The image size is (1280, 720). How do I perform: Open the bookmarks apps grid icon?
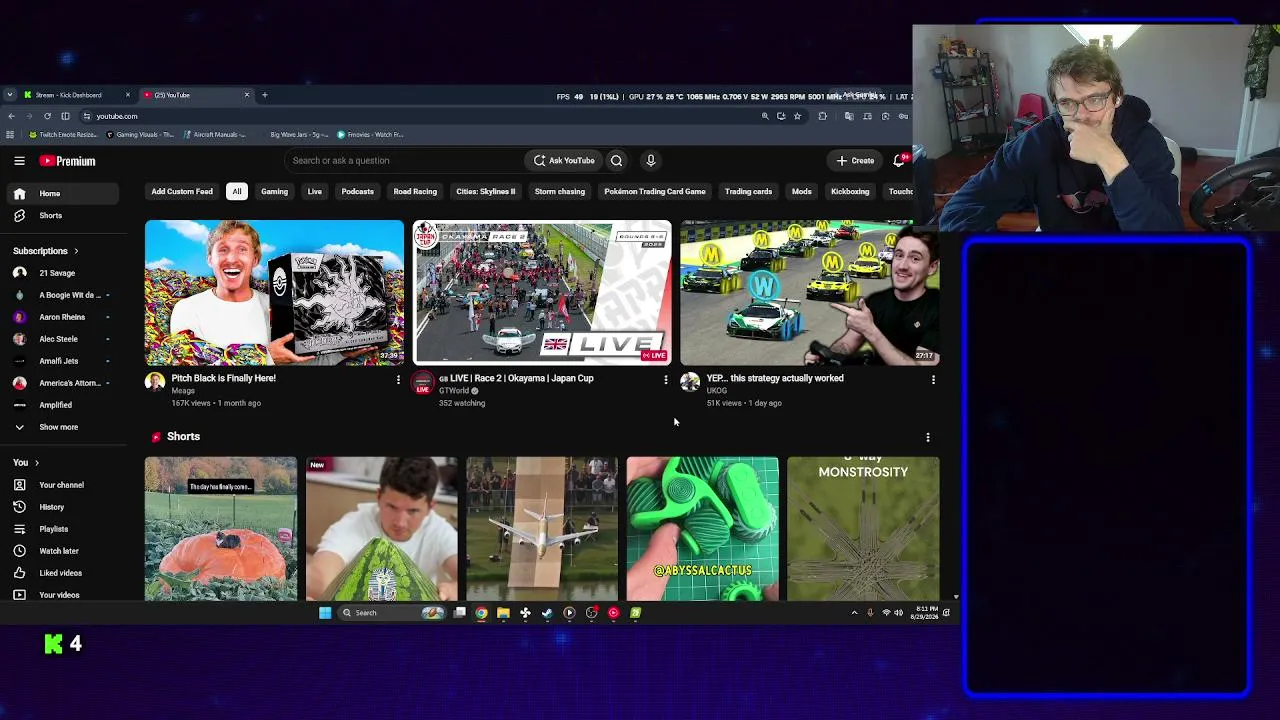[x=10, y=134]
